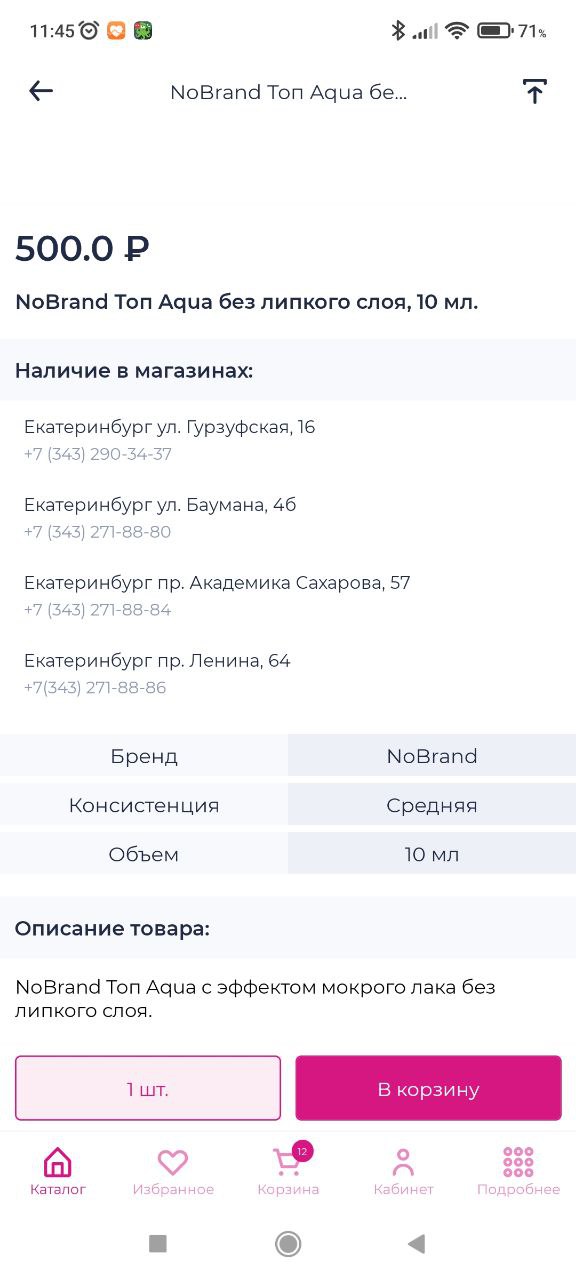Tap the NoBrand brand value cell
The image size is (576, 1280).
(x=432, y=756)
